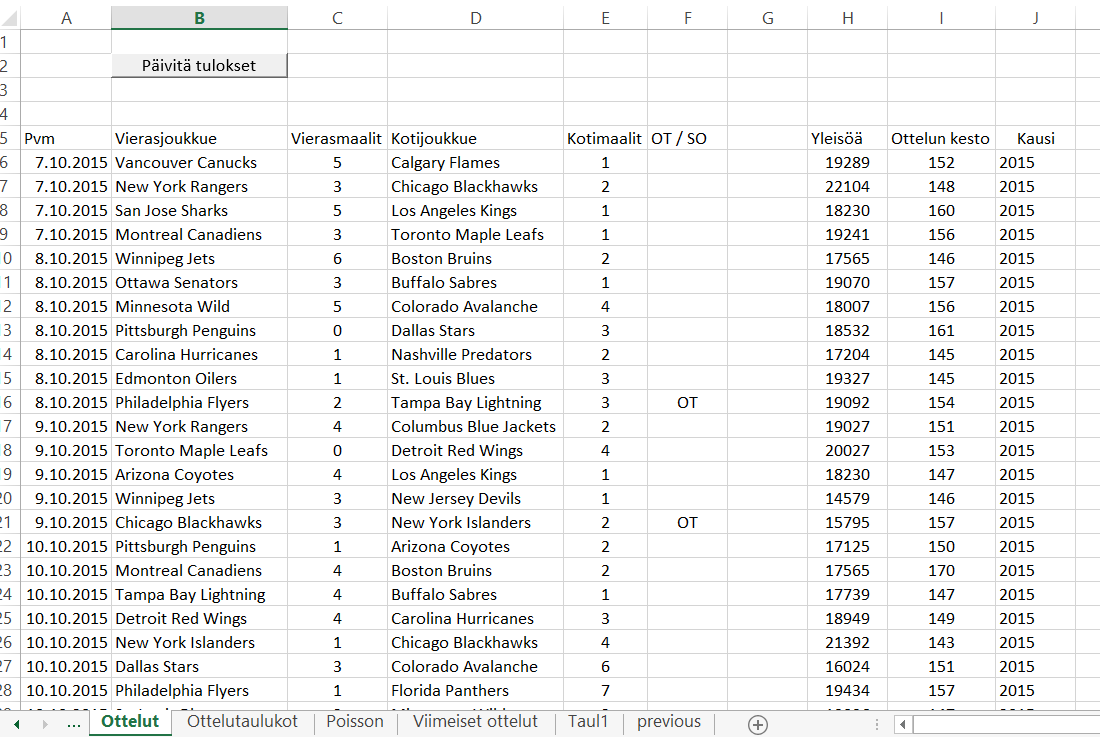The height and width of the screenshot is (737, 1100).
Task: Select the Ottelun kesto header cell
Action: pos(940,139)
